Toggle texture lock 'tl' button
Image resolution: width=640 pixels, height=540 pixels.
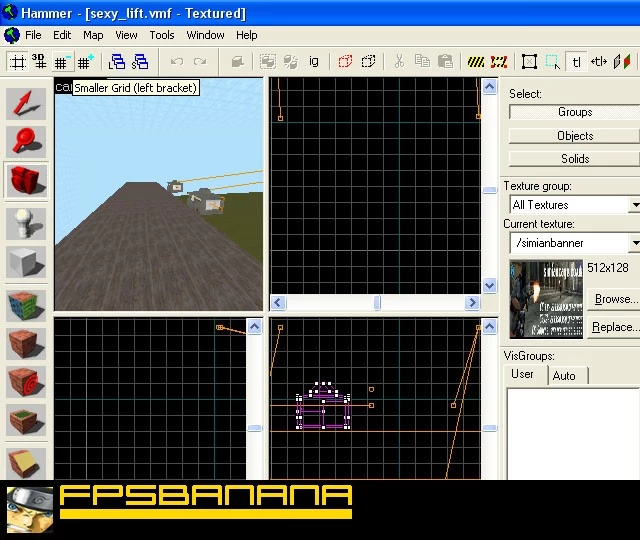576,62
